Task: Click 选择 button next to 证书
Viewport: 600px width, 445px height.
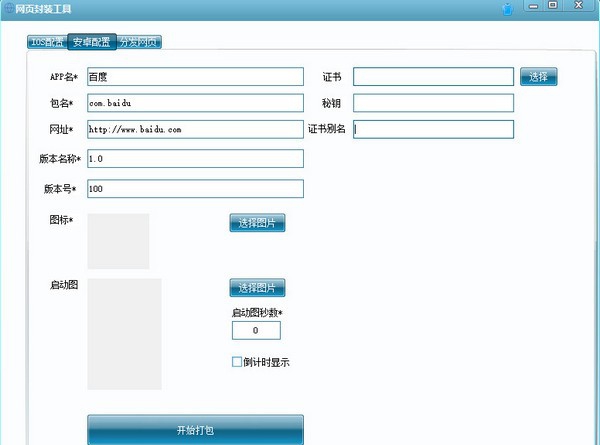Action: click(538, 77)
